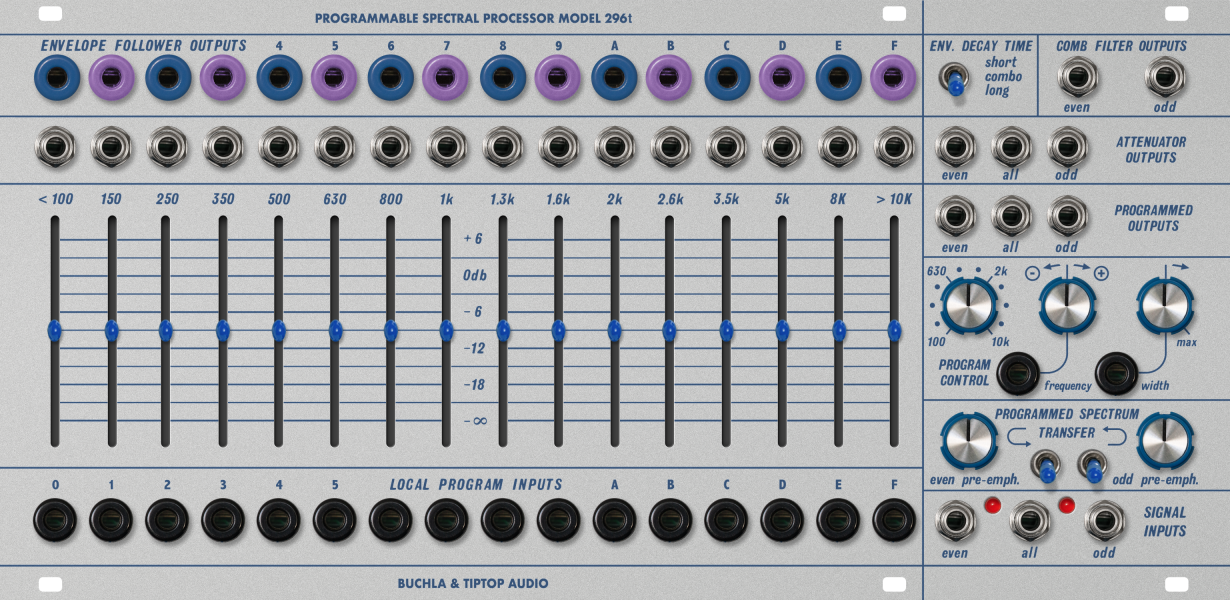
Task: Select local program input jack 5
Action: 335,520
